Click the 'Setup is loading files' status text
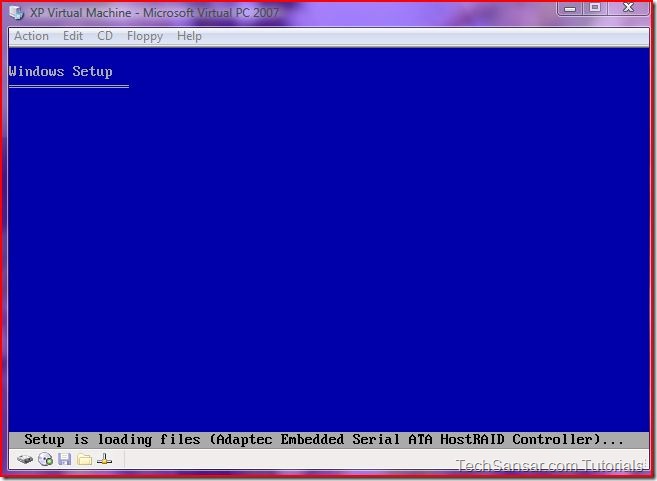 (323, 440)
